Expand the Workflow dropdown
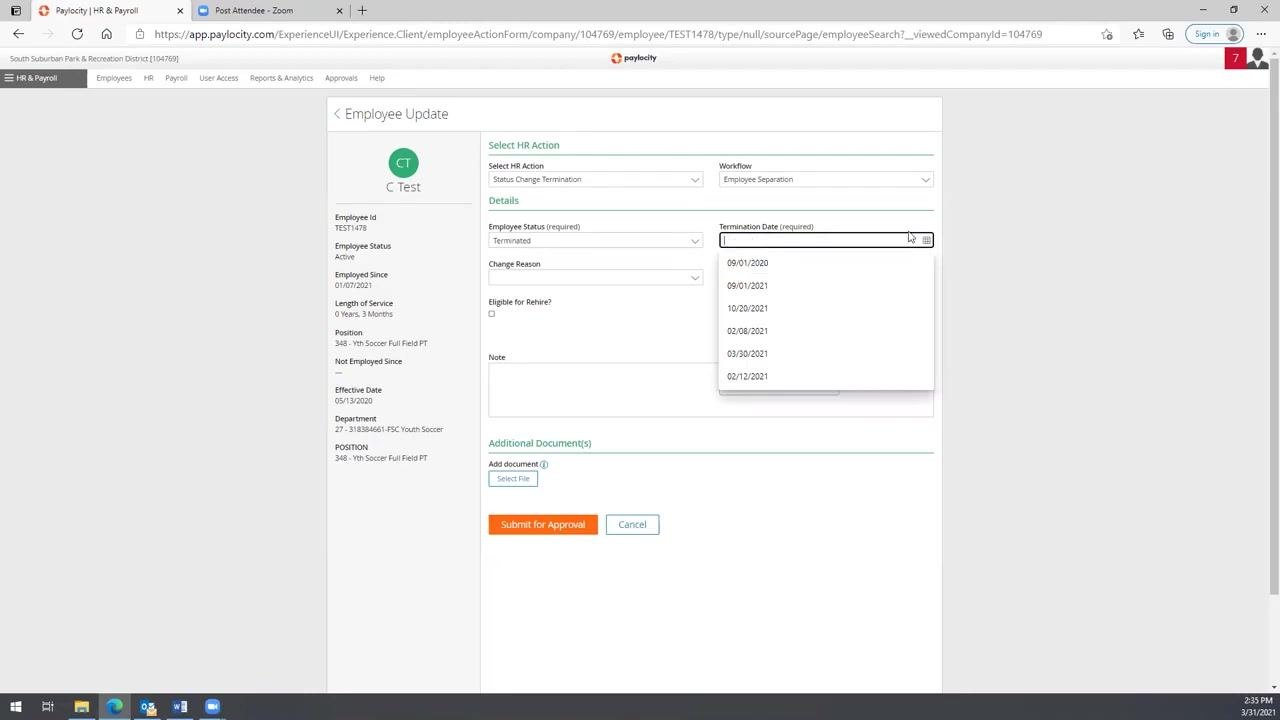The height and width of the screenshot is (720, 1280). [x=826, y=180]
